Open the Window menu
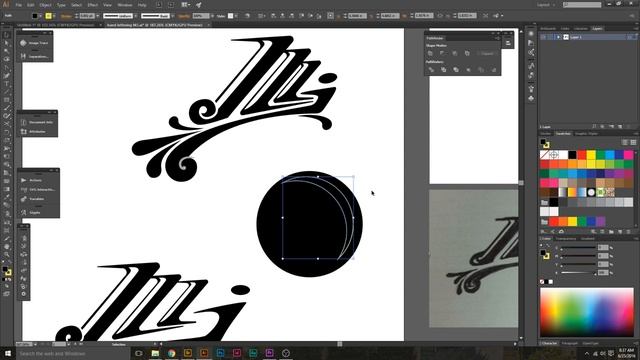Screen dimensions: 640x360 [124, 5]
